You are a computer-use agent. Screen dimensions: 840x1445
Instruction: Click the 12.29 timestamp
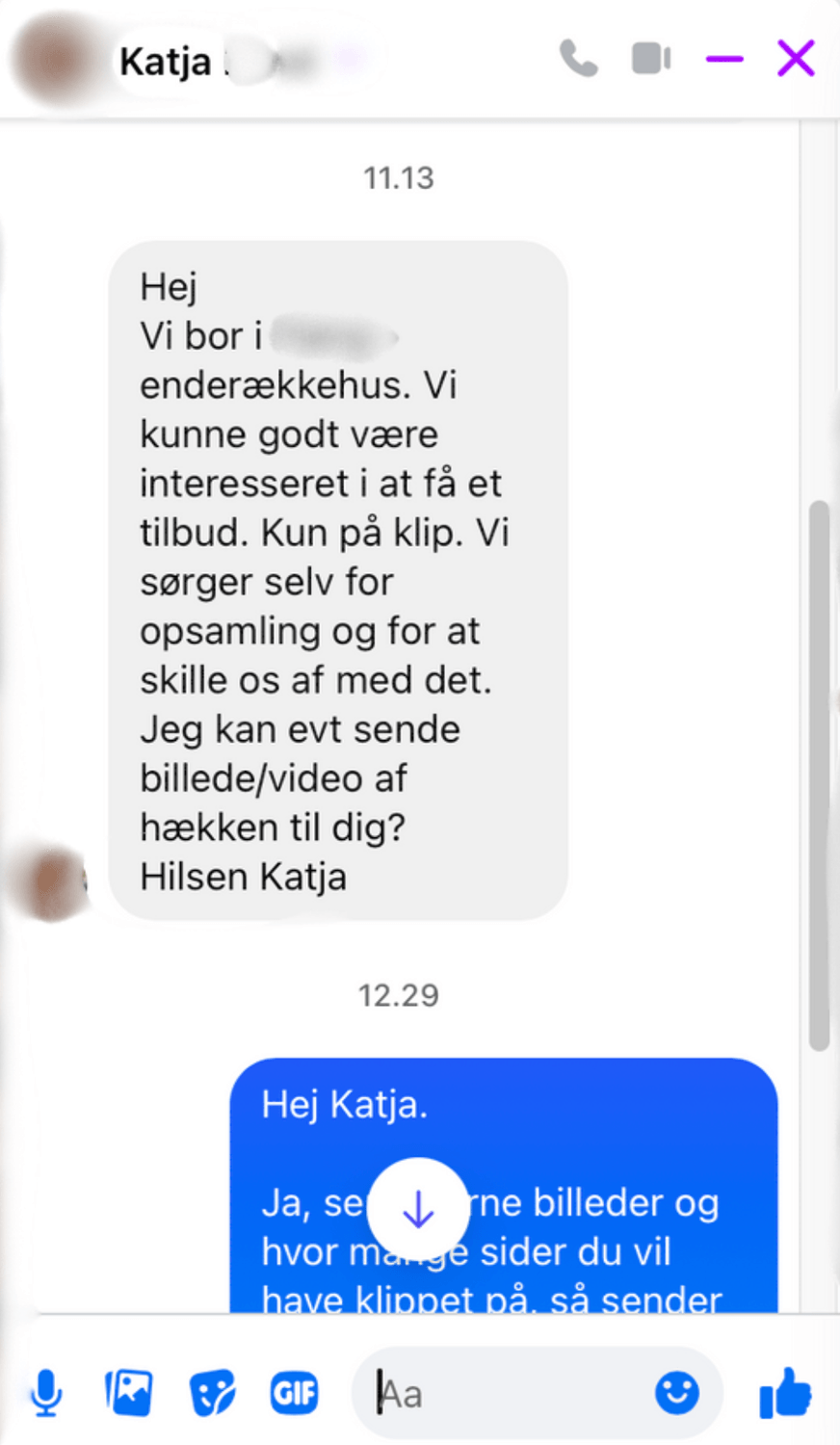(399, 995)
